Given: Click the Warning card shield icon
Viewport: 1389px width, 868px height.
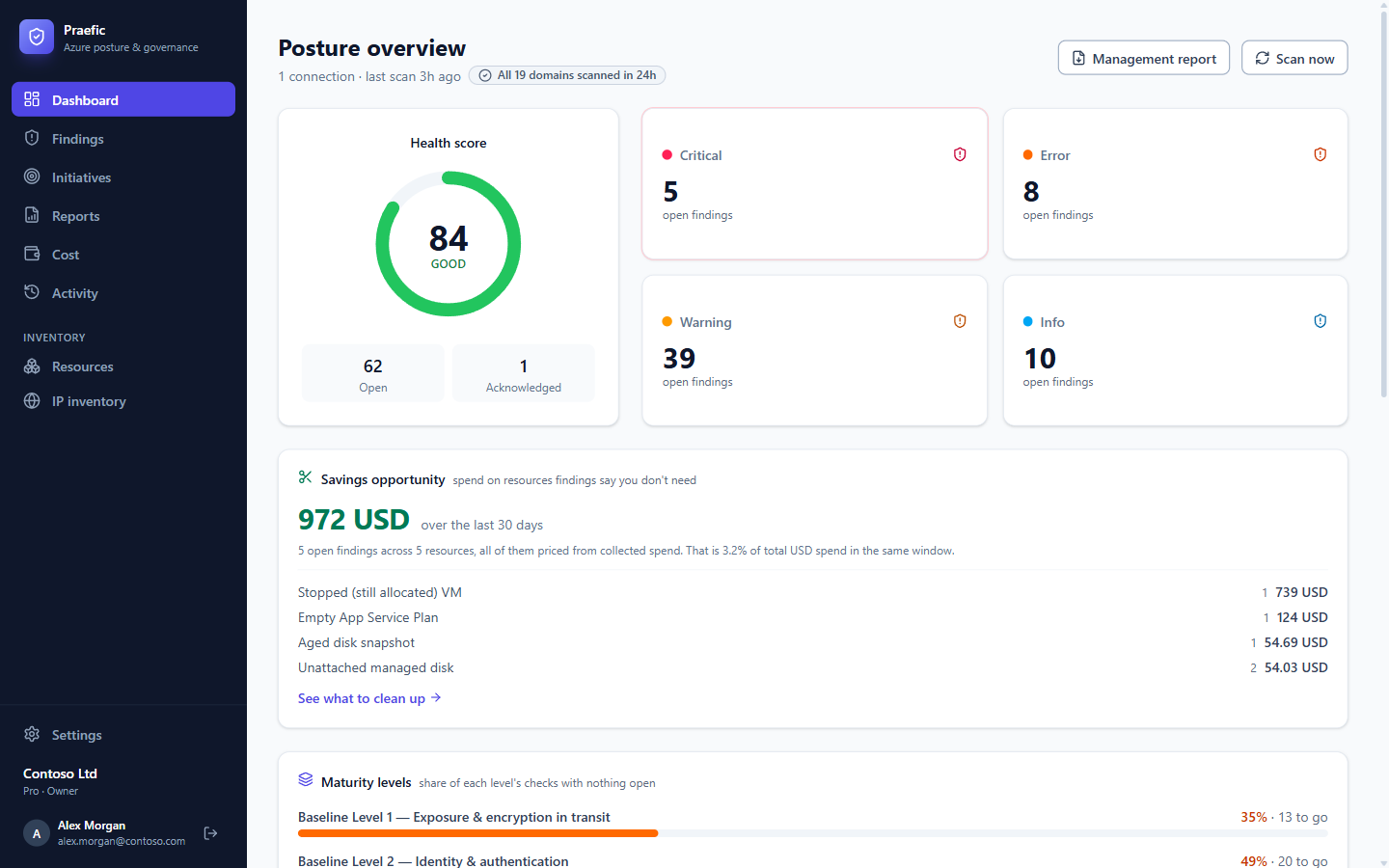Looking at the screenshot, I should click(x=960, y=321).
